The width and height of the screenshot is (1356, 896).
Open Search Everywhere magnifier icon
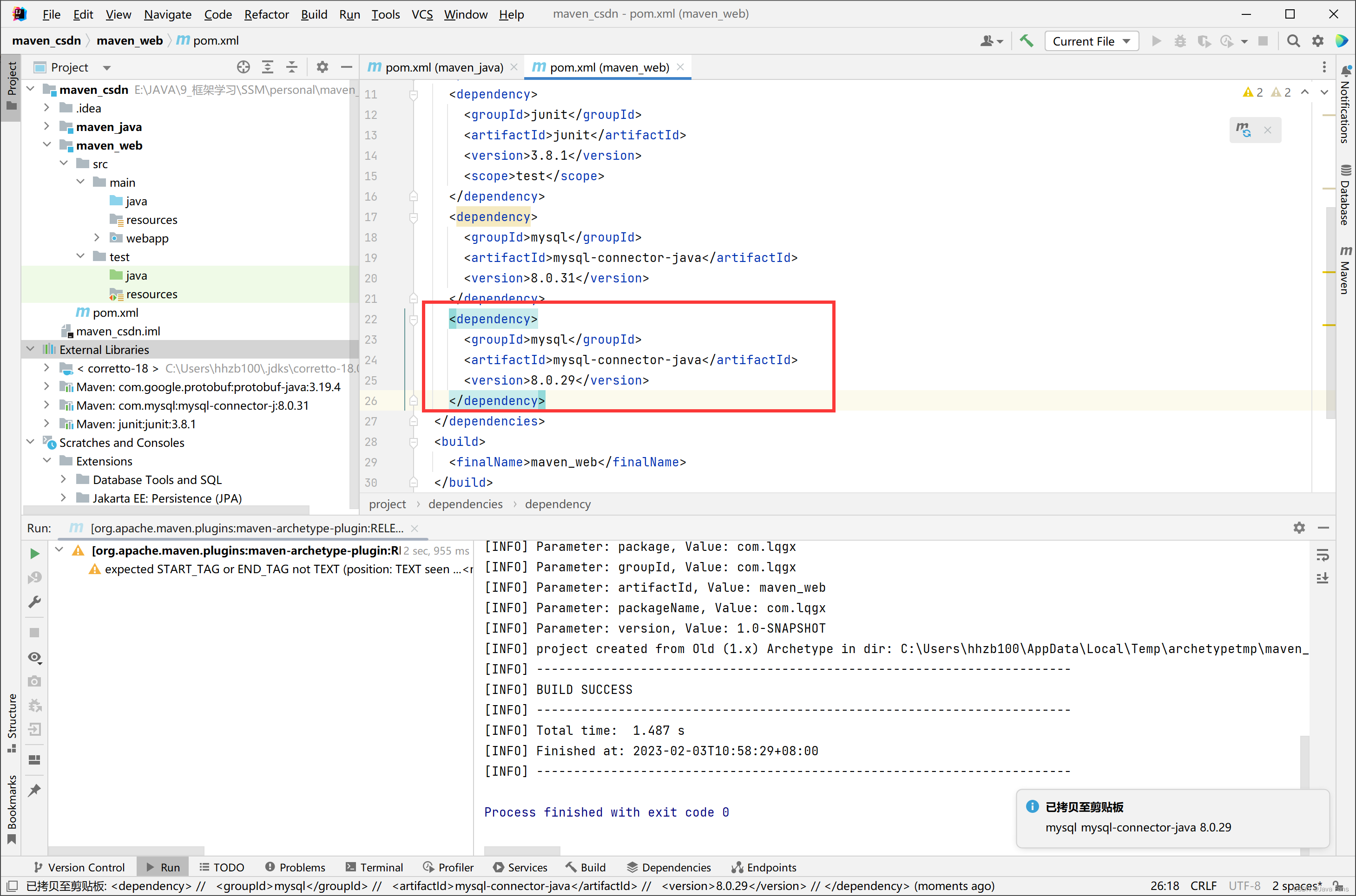click(x=1293, y=40)
